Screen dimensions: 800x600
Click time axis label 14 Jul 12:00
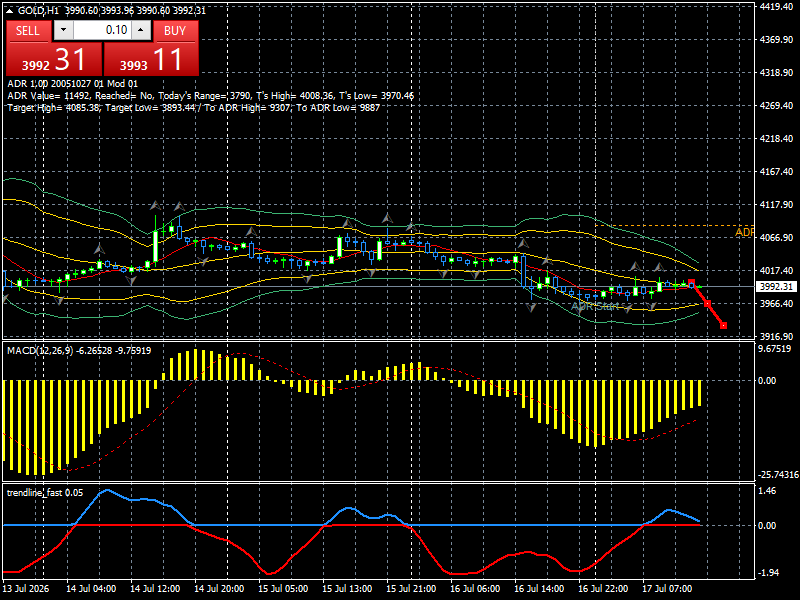(x=155, y=589)
